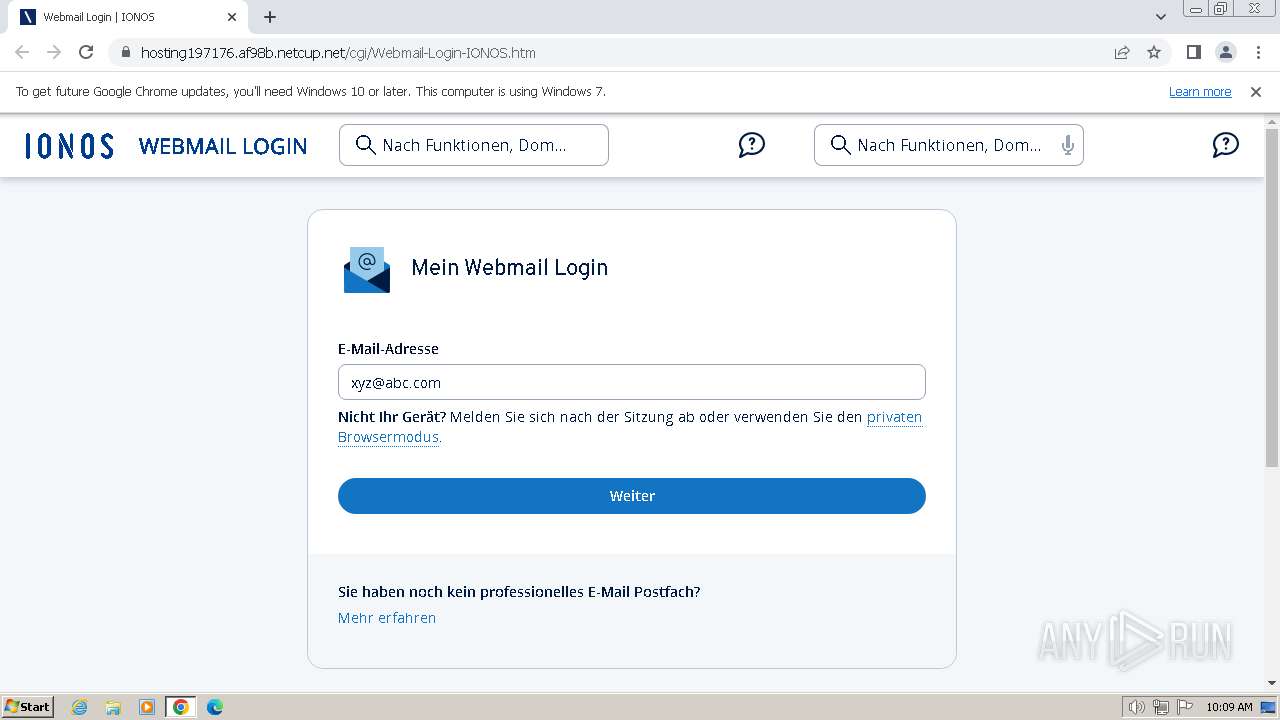Focus the E-Mail-Adresse input field

pos(632,383)
